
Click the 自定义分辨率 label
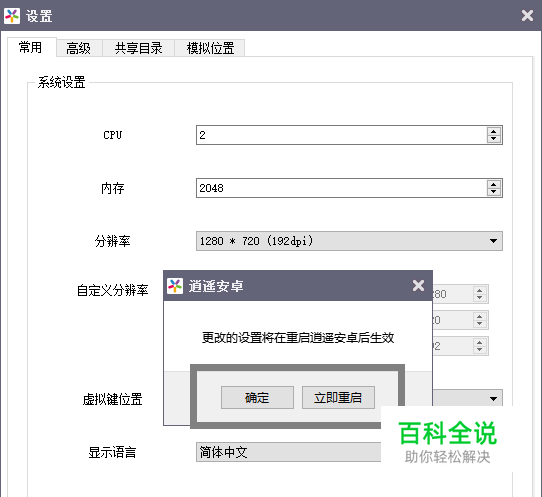(113, 290)
